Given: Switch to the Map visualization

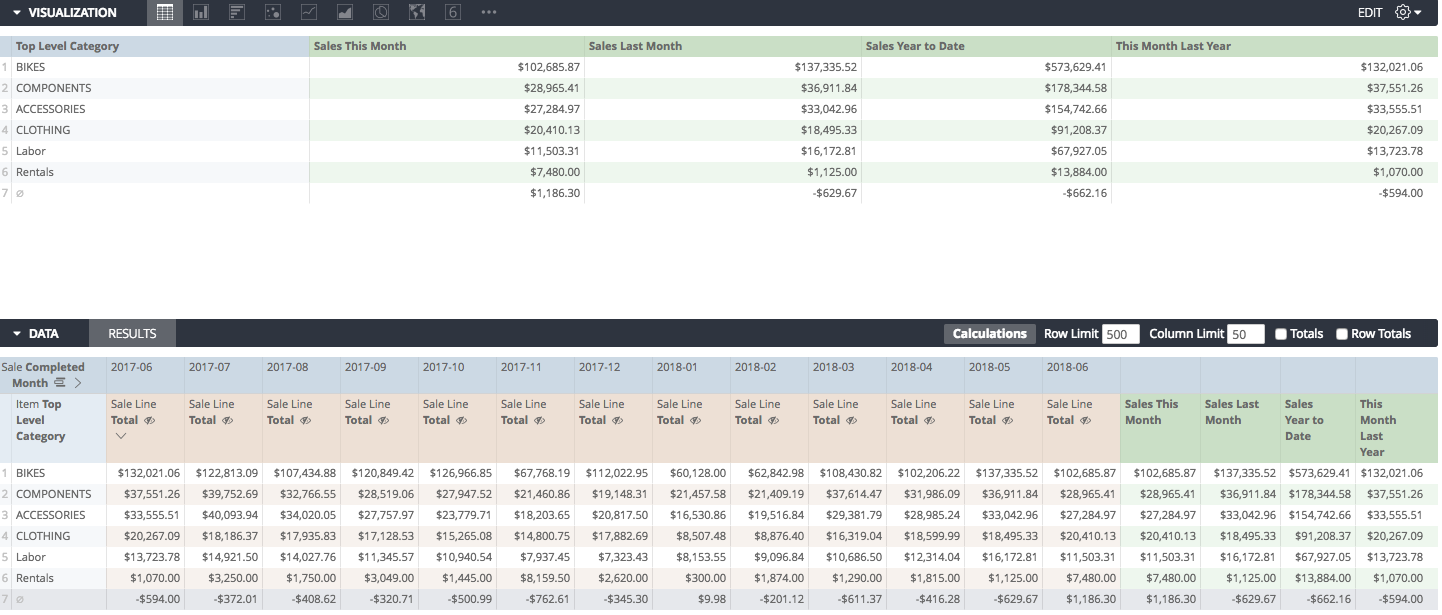Looking at the screenshot, I should click(x=417, y=13).
